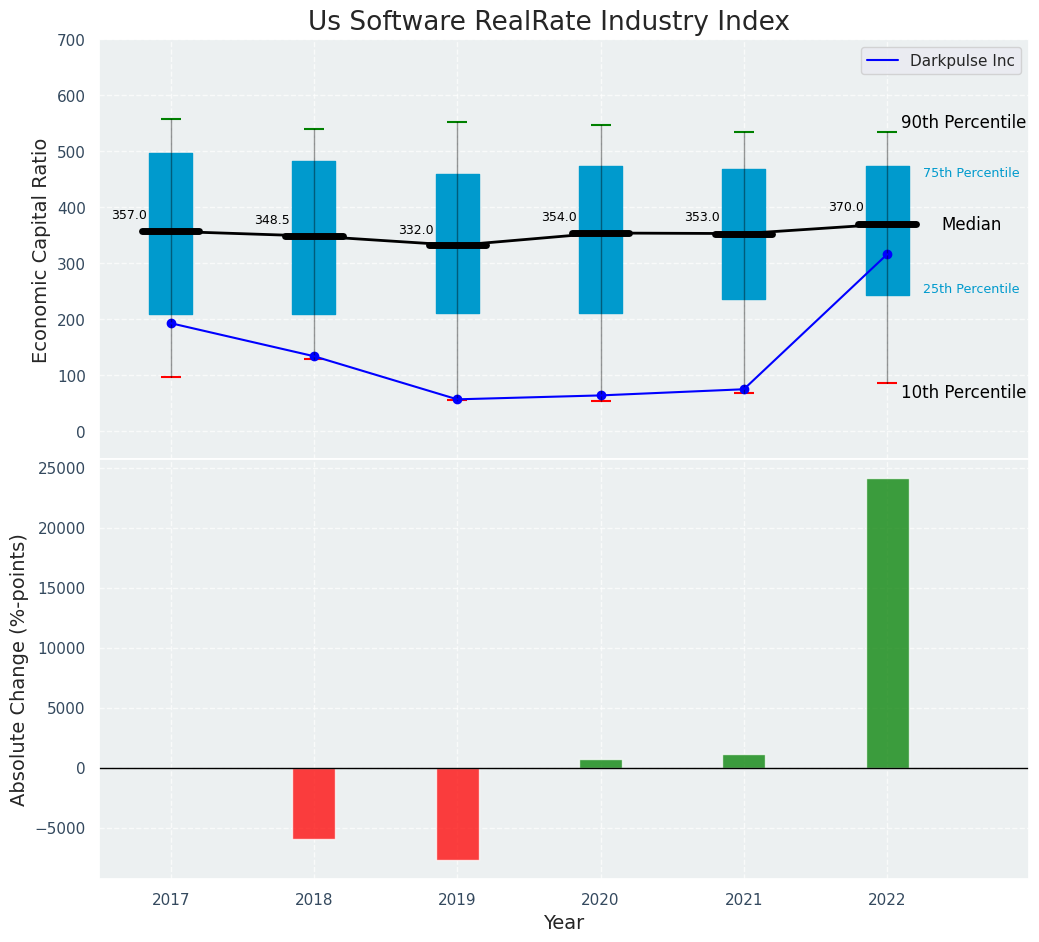This screenshot has height=942, width=1039.
Task: Click Darkpulse's 2019 blue data point
Action: [457, 399]
